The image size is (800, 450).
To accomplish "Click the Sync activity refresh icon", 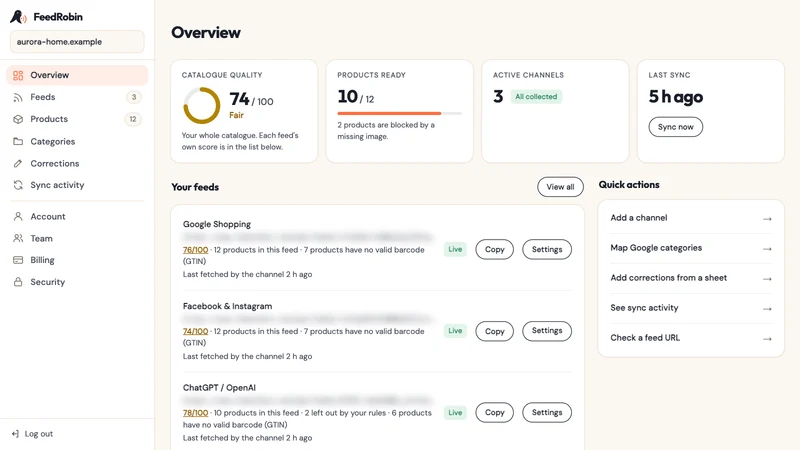I will click(x=18, y=185).
